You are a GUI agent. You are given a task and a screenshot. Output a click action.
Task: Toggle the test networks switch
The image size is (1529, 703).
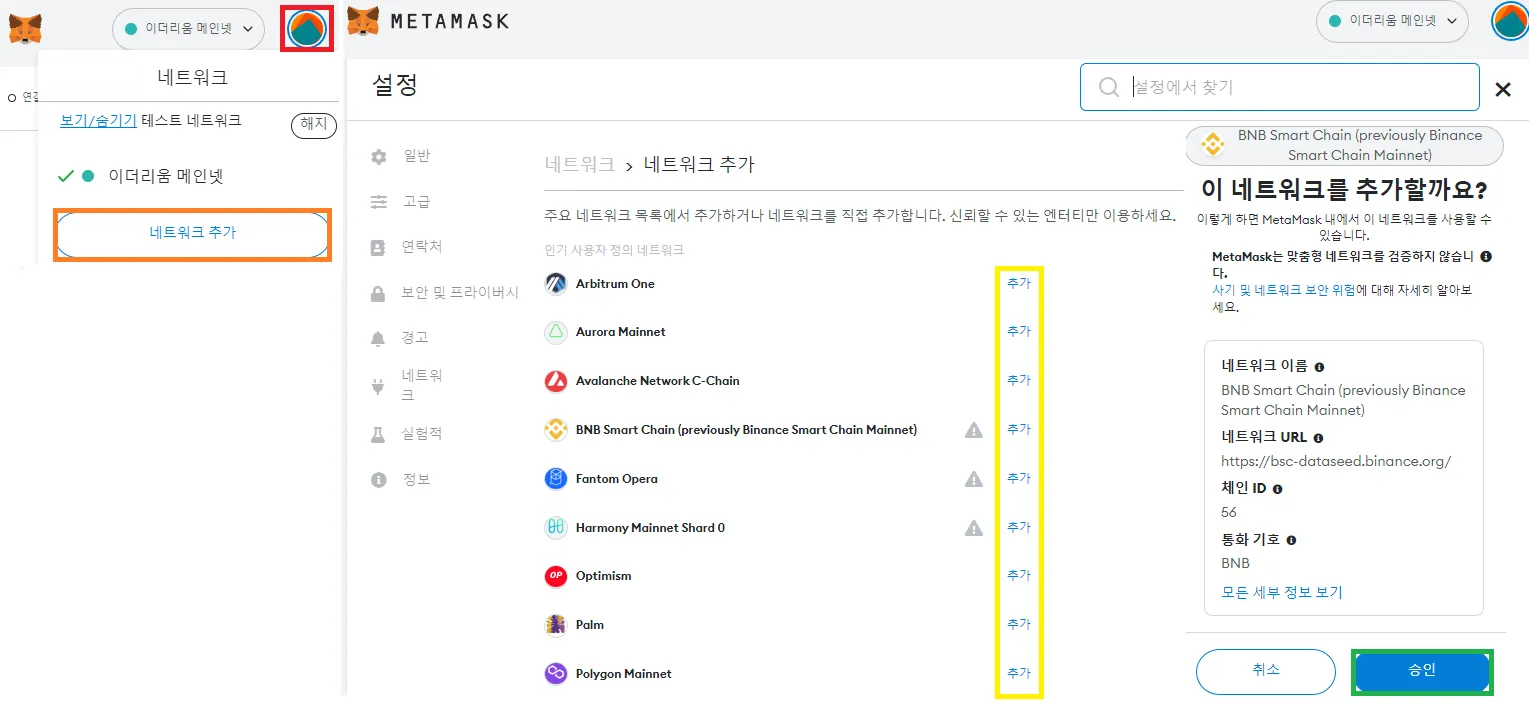(x=314, y=124)
